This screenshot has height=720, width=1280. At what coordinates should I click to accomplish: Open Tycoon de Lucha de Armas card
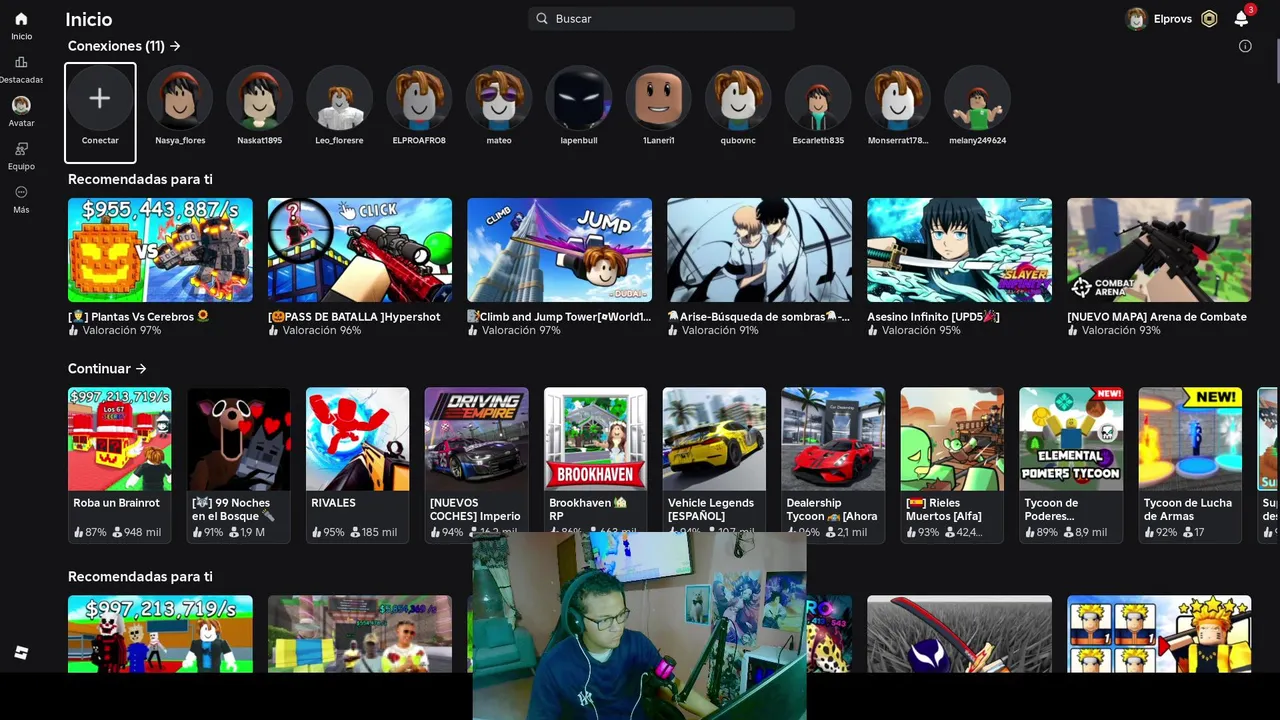pyautogui.click(x=1190, y=465)
